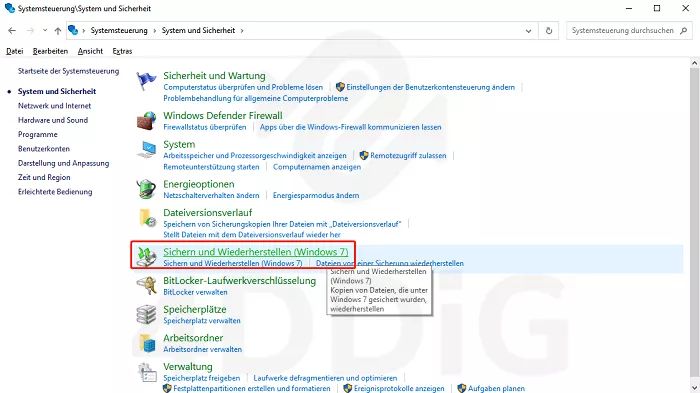Click Firewallstatus überprüfen link
Screen dimensions: 700x393
(204, 127)
